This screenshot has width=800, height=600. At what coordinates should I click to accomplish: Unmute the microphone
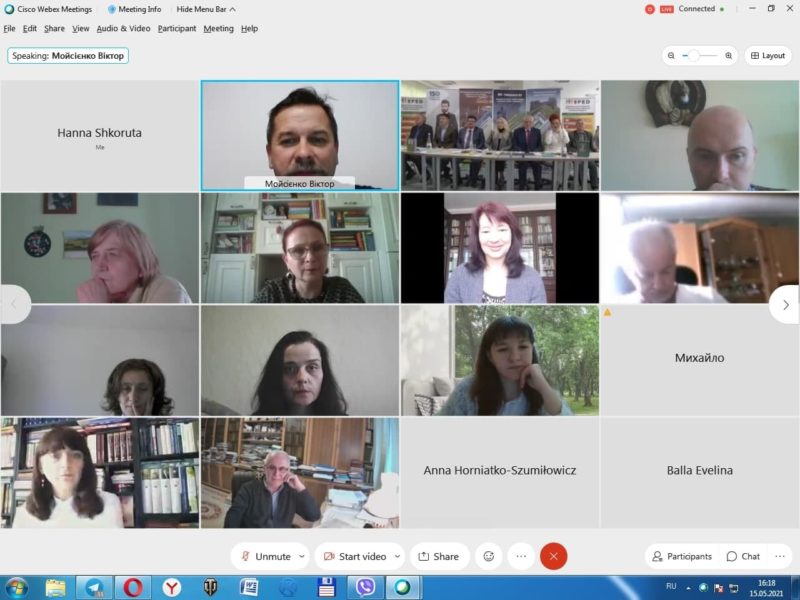[x=264, y=557]
